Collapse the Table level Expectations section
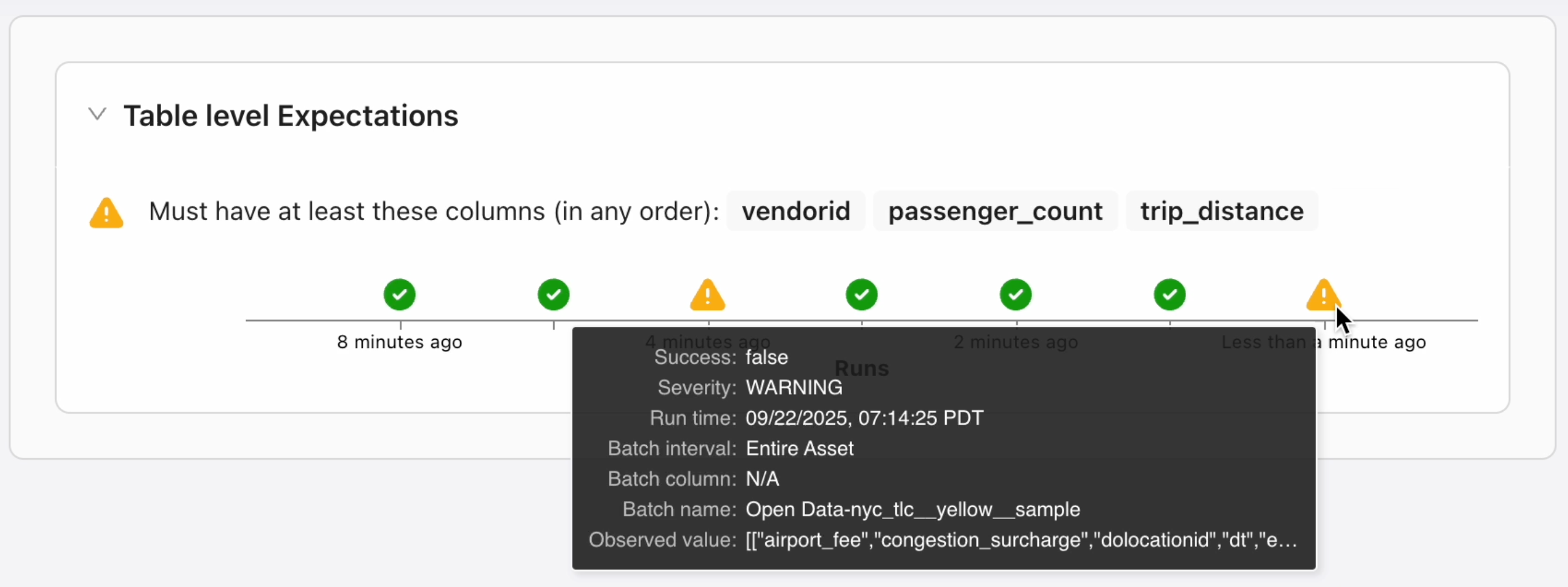 (98, 114)
